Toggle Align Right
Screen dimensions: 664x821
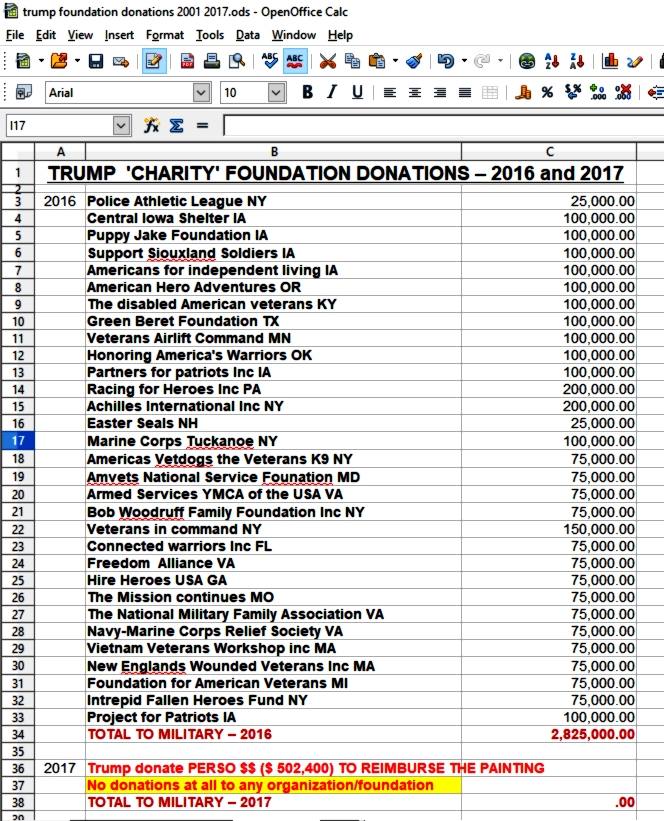[x=440, y=93]
